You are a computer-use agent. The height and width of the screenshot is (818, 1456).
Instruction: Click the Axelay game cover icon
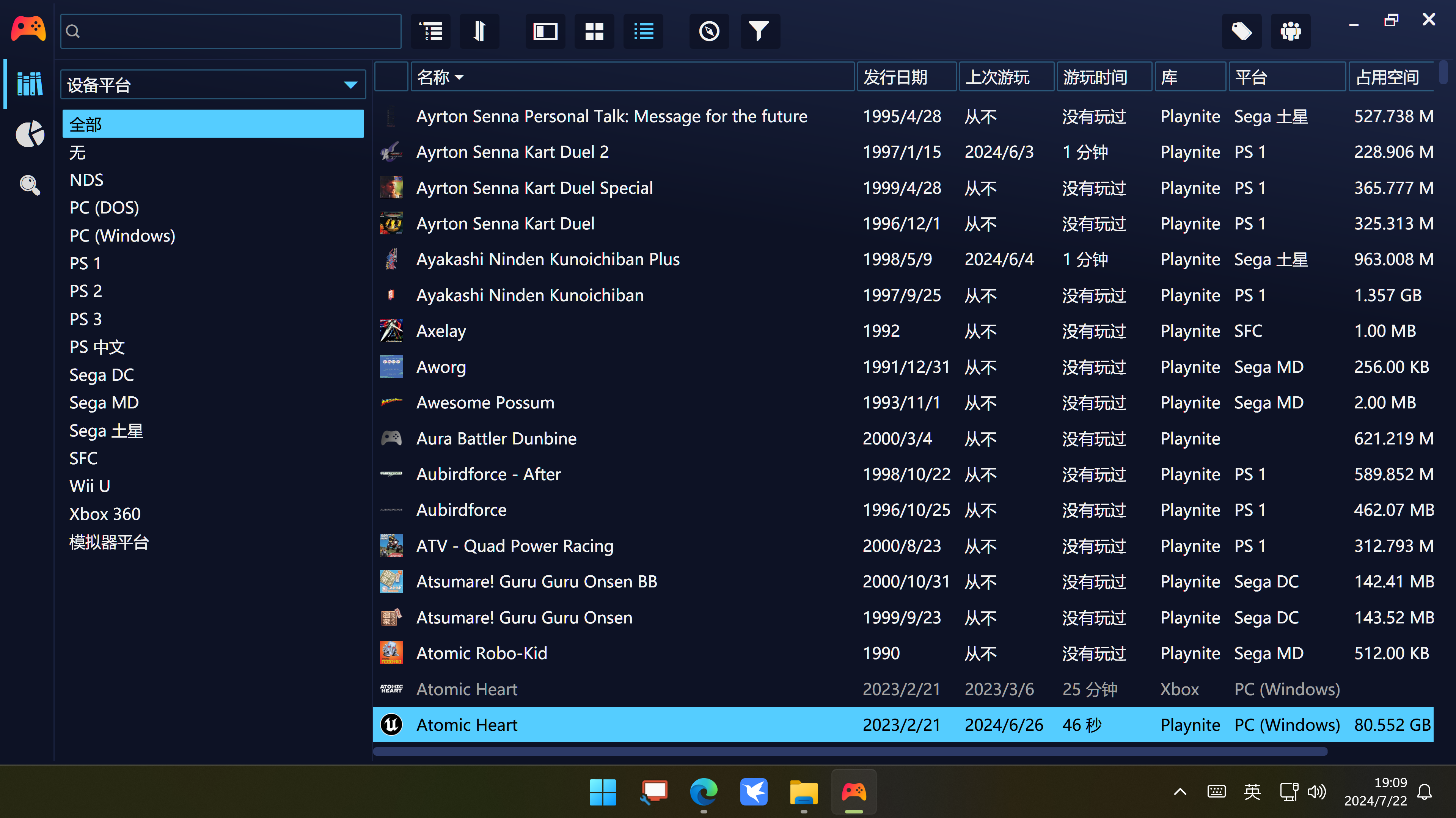coord(391,331)
